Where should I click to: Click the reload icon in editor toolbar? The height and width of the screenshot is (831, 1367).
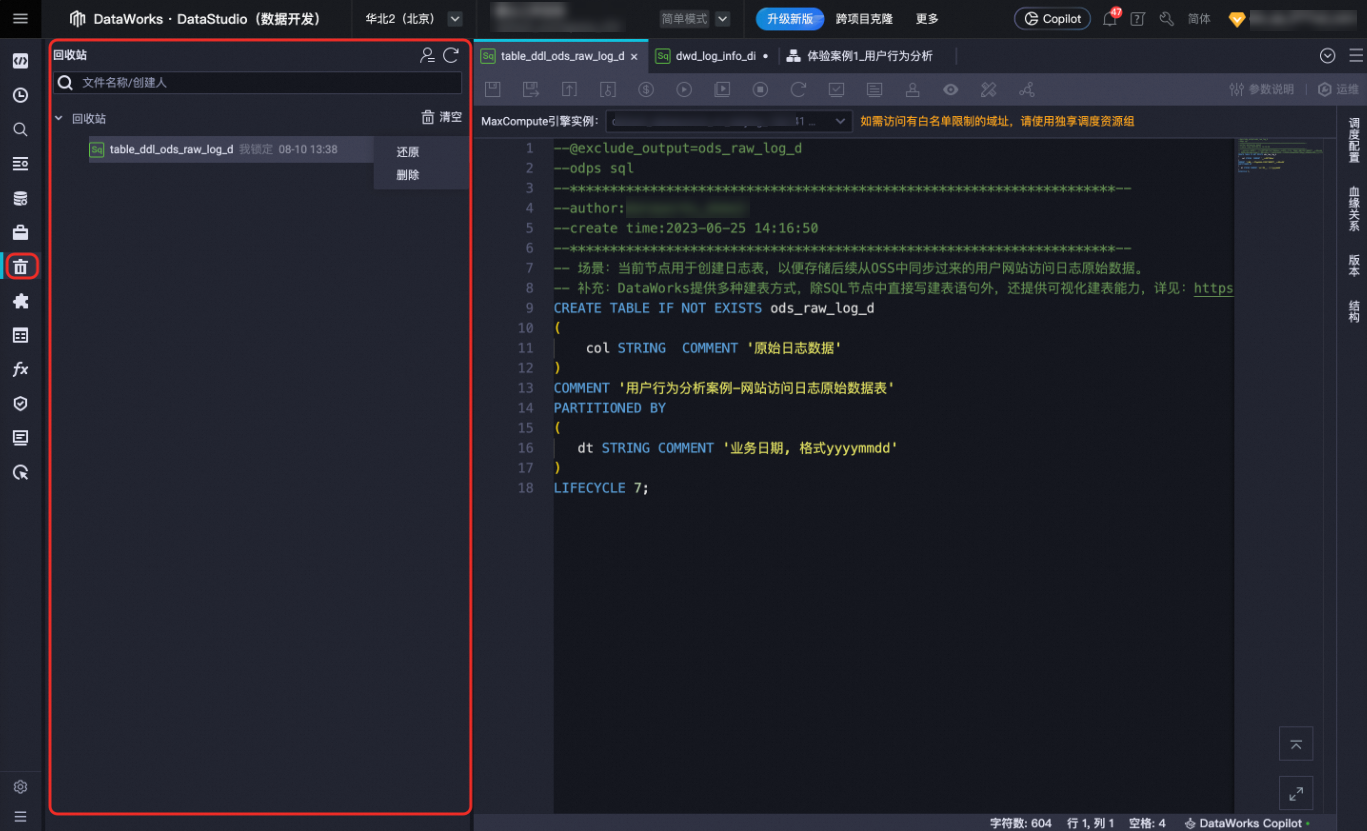coord(798,90)
